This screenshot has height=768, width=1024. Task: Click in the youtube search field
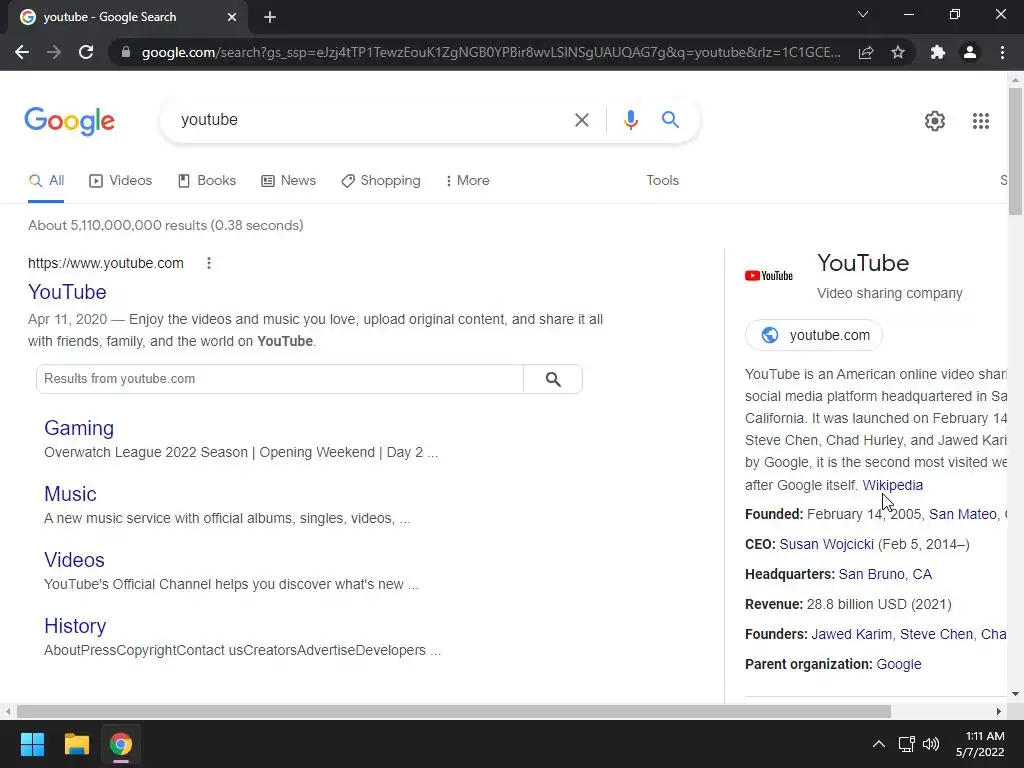372,120
